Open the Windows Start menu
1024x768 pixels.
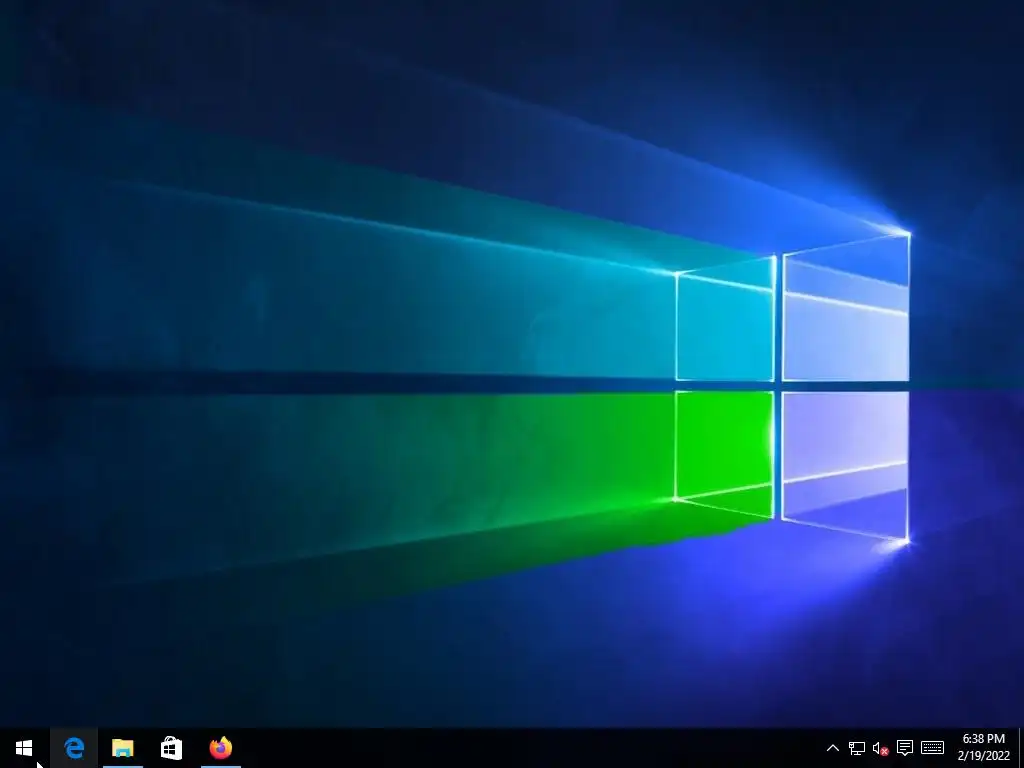pyautogui.click(x=24, y=748)
